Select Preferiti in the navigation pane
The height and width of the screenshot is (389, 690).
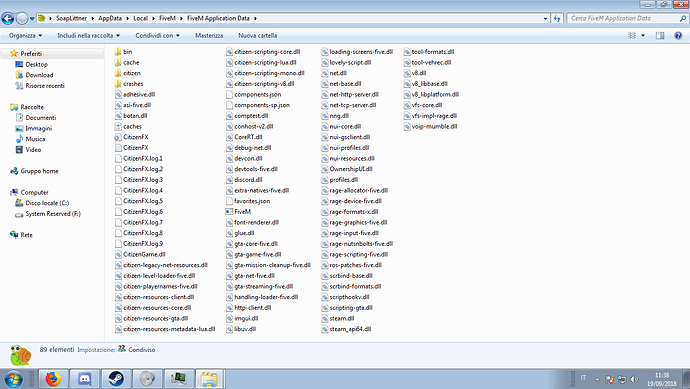31,54
